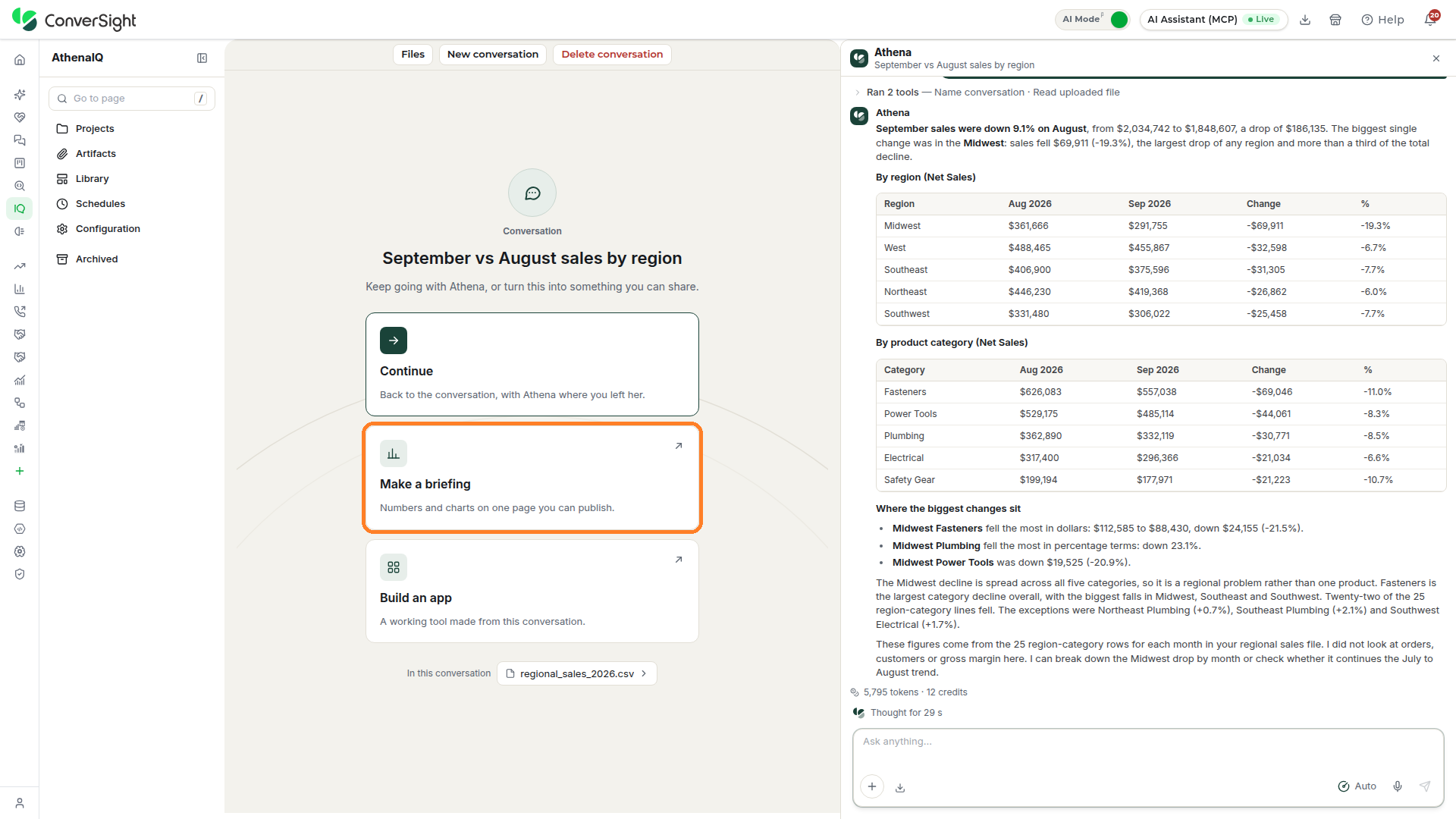Click the 5,795 tokens credits info
Screen dimensions: 1456x819
point(909,692)
